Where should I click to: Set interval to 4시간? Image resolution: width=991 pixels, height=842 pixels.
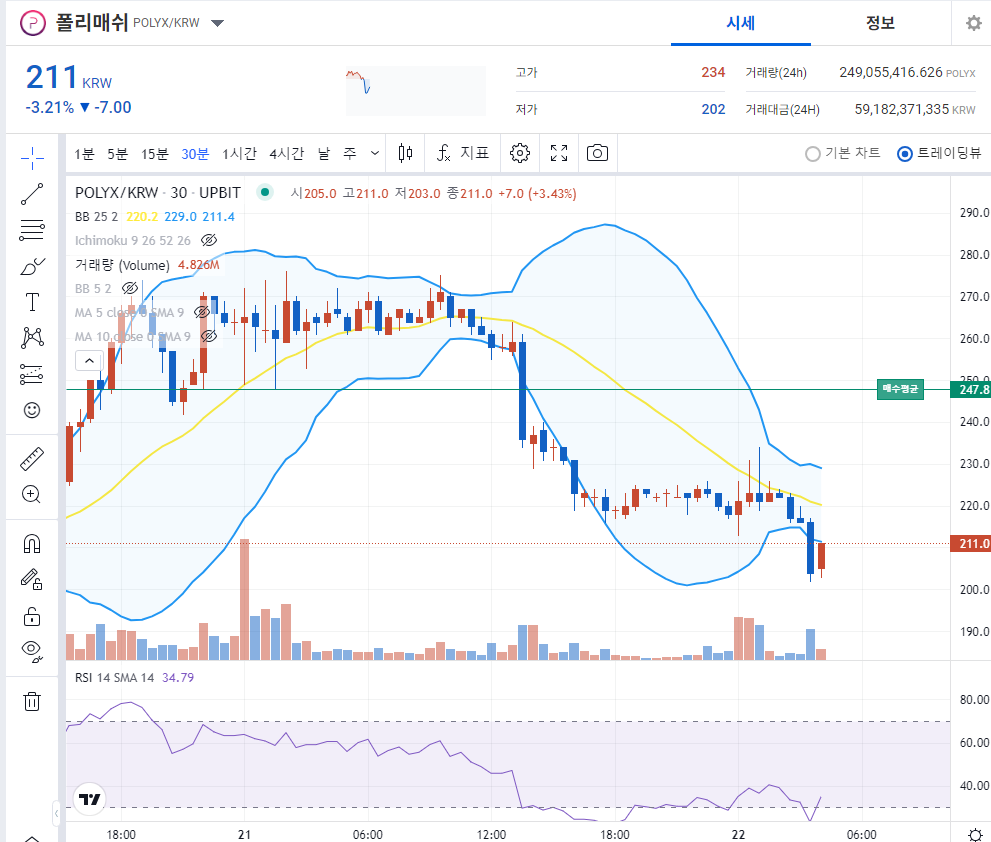(x=287, y=154)
